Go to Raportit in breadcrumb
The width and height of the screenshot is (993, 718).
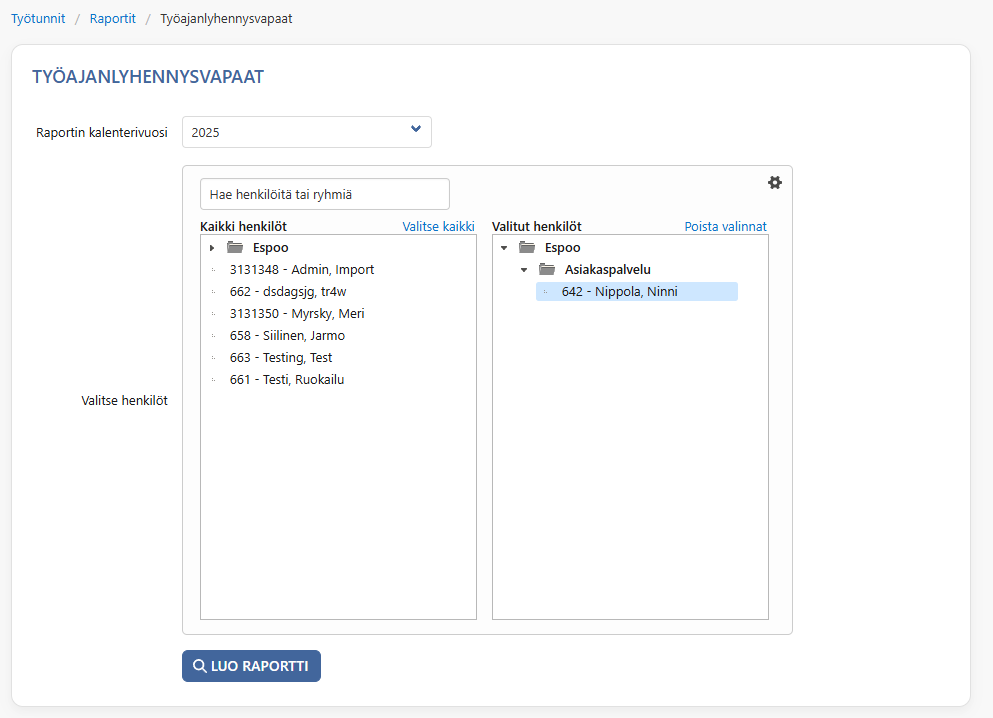point(113,18)
